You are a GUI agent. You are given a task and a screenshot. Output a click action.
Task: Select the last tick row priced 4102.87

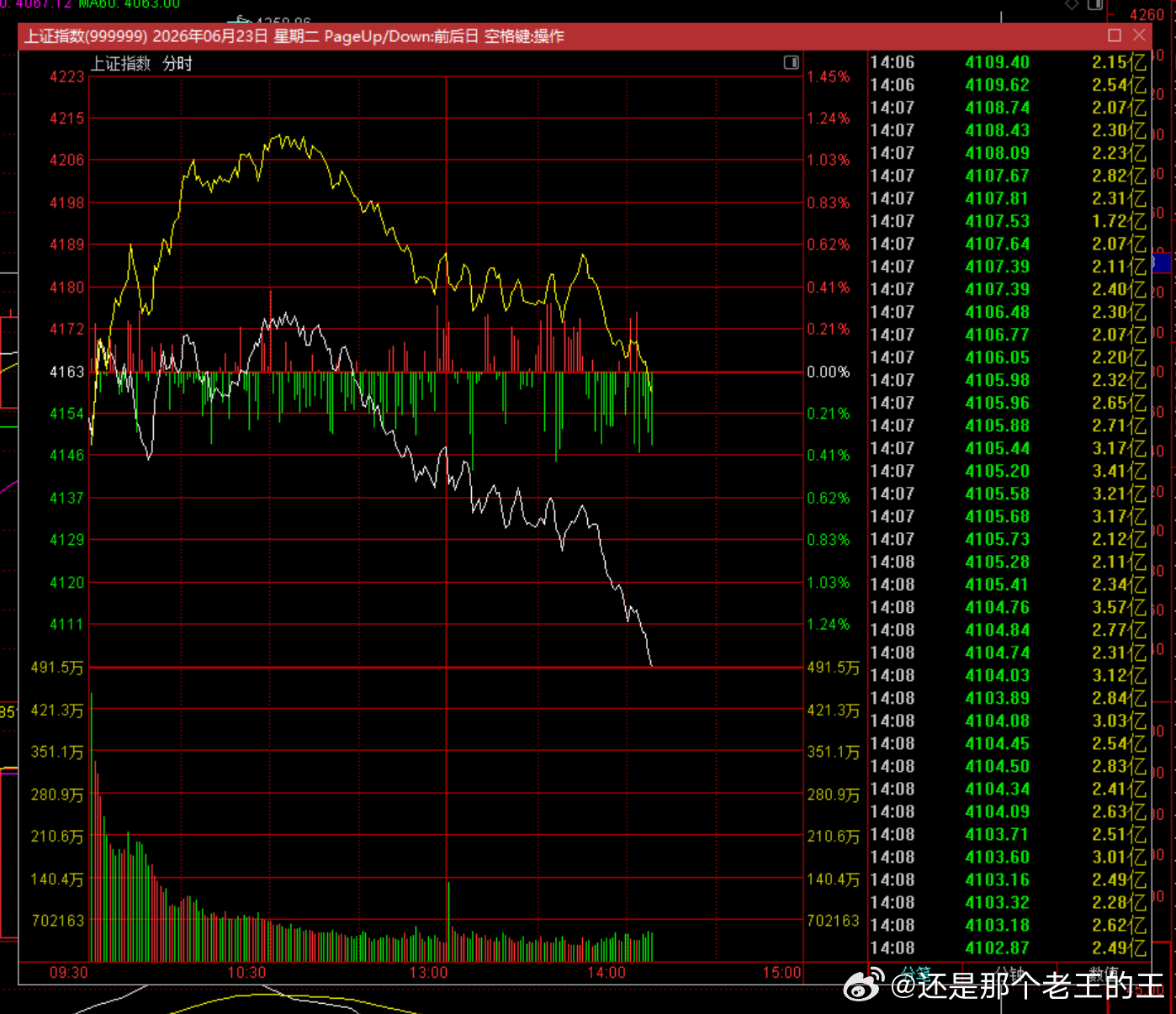coord(1008,948)
